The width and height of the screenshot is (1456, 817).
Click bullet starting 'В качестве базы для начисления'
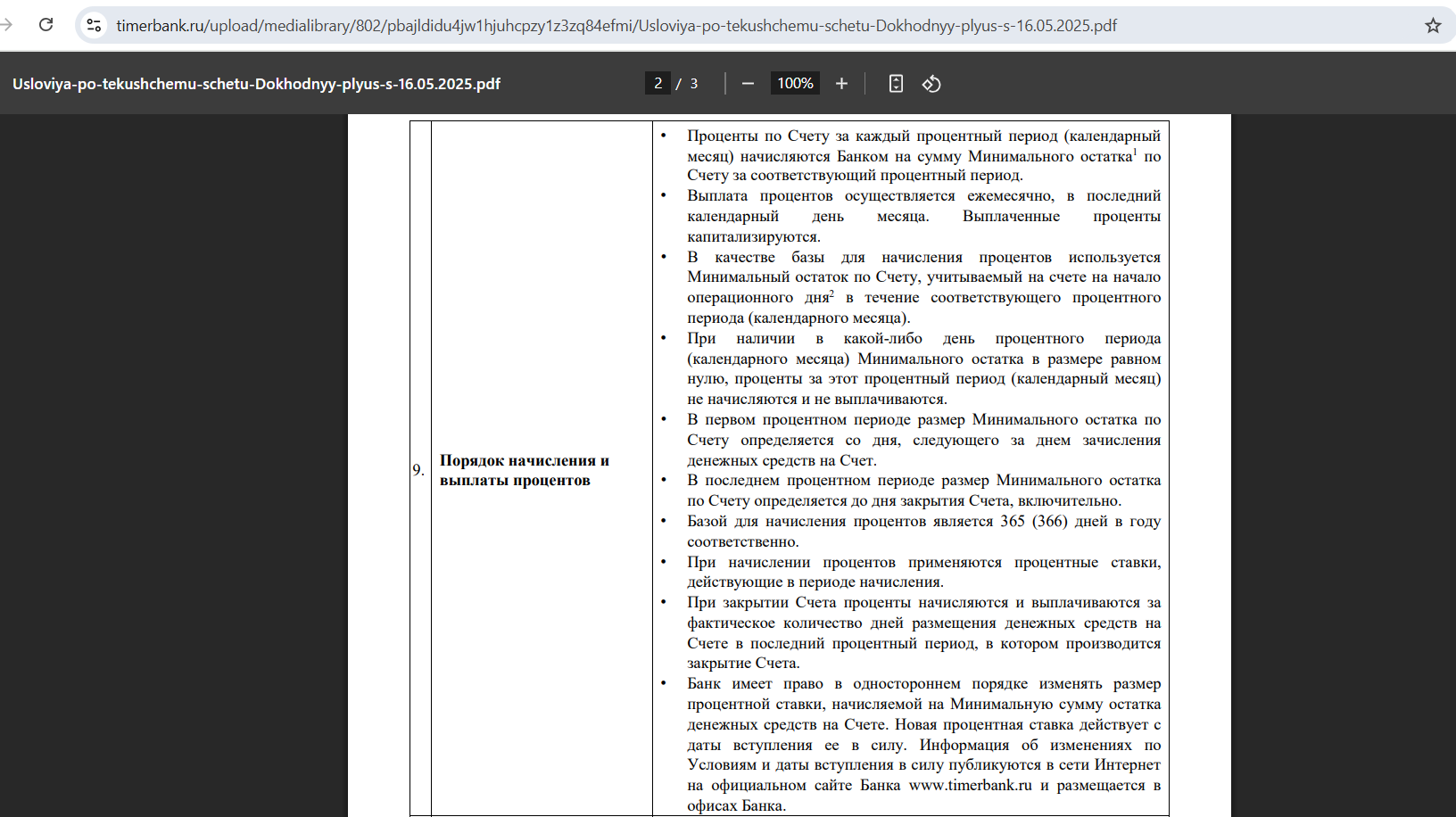(x=924, y=287)
